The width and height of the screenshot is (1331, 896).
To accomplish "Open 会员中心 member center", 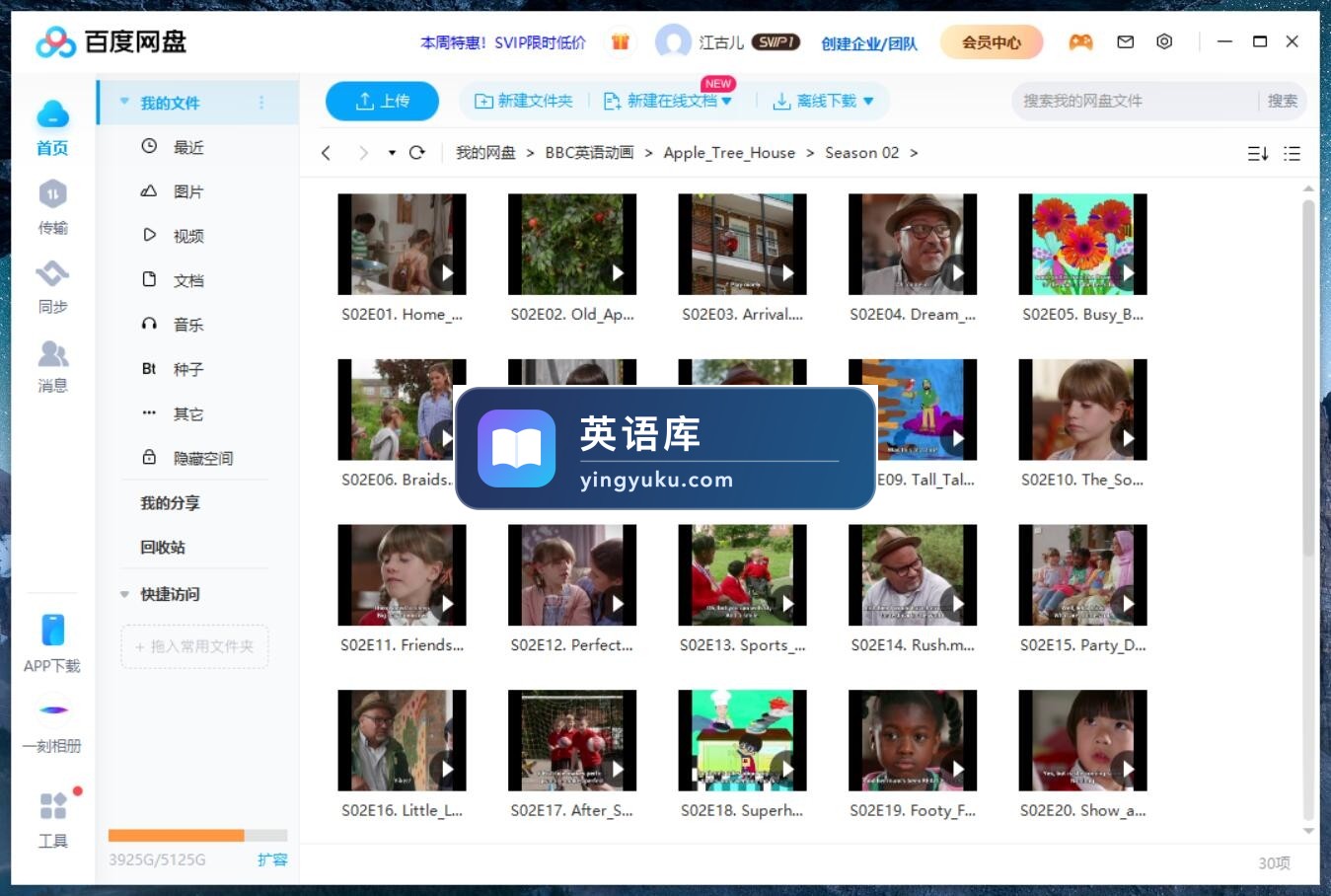I will (991, 42).
